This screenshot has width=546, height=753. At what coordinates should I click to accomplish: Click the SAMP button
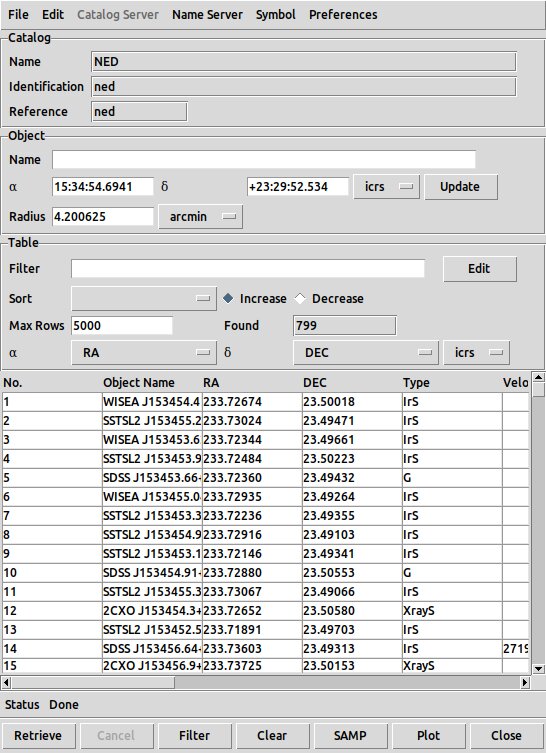click(x=351, y=735)
